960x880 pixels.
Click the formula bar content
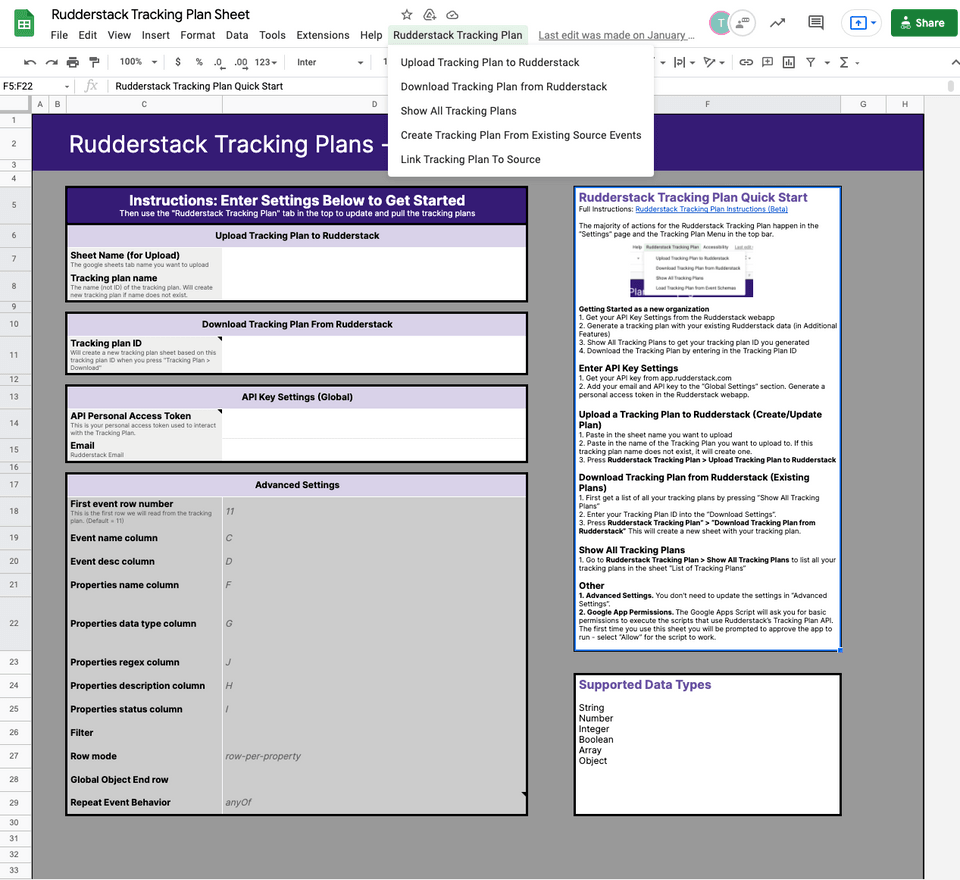199,86
